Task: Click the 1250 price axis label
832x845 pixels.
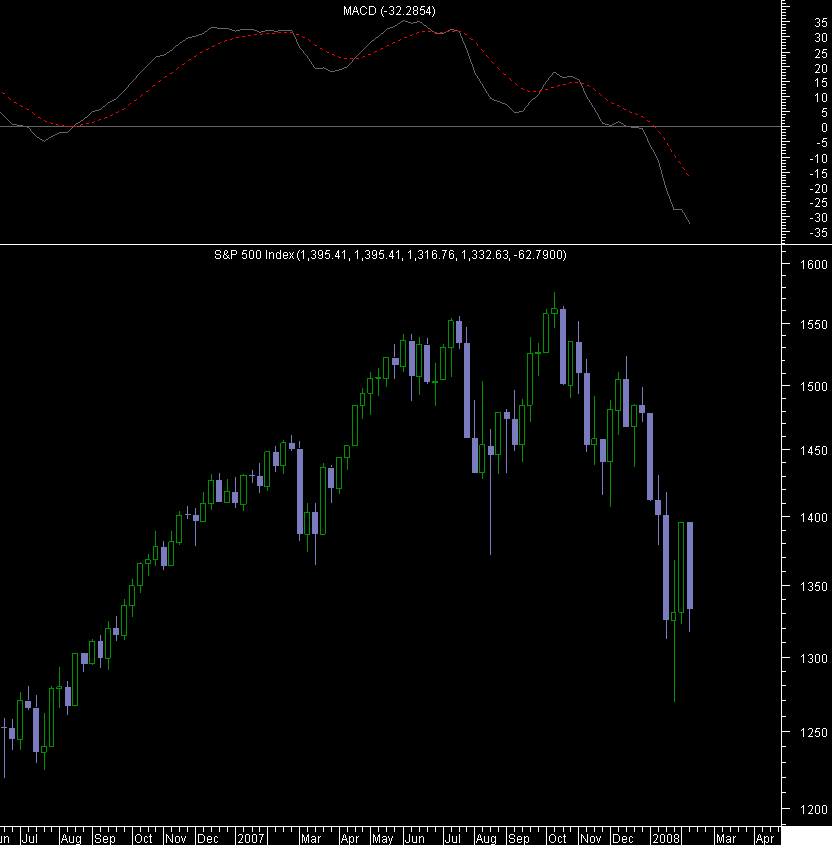Action: [x=814, y=732]
